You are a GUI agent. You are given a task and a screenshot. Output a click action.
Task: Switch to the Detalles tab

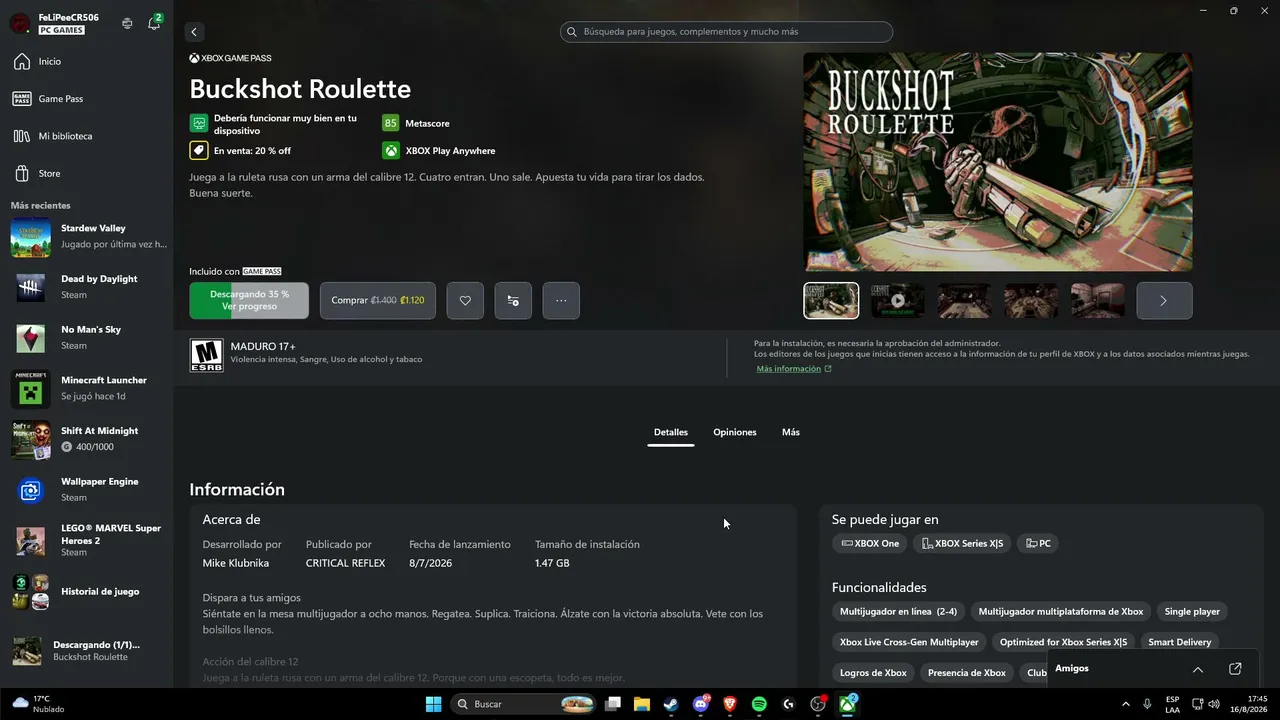click(x=671, y=433)
